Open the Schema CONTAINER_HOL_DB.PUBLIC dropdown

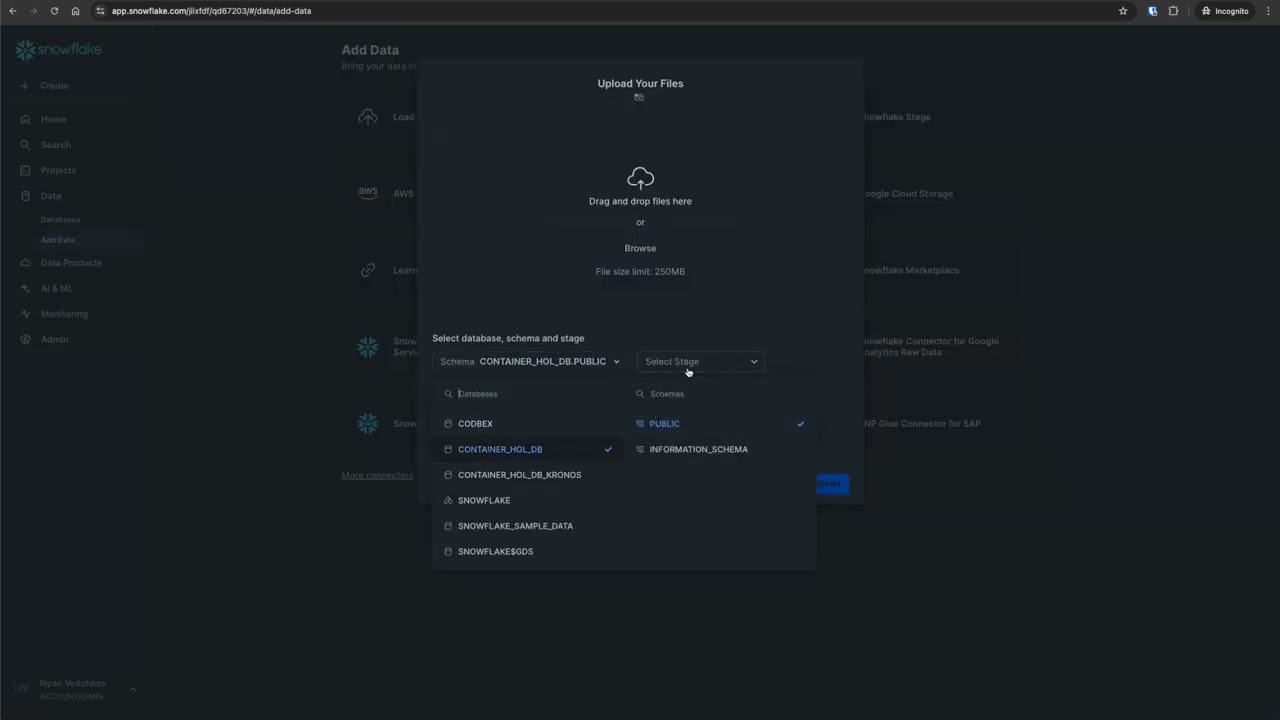[x=530, y=362]
